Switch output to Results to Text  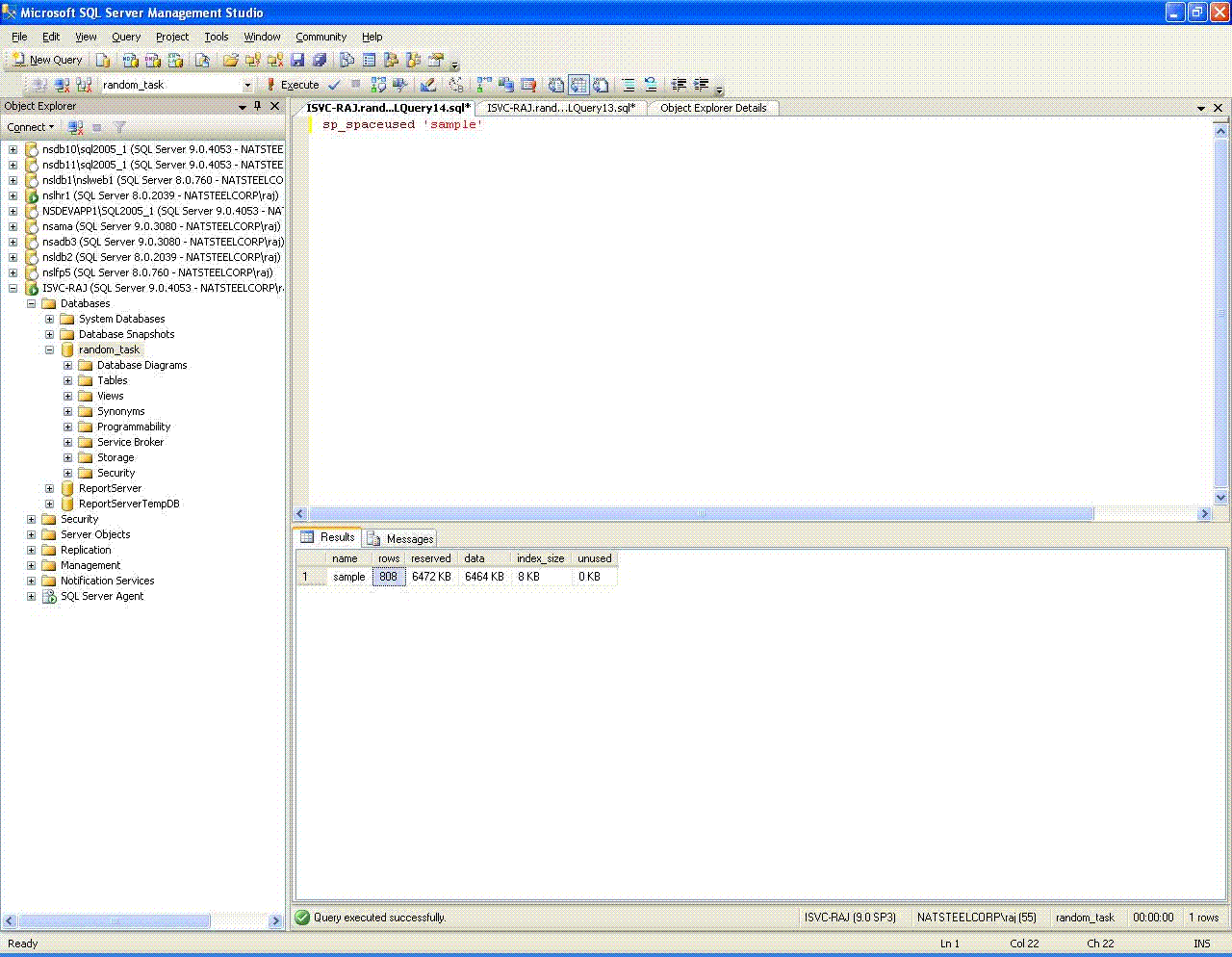pyautogui.click(x=556, y=85)
